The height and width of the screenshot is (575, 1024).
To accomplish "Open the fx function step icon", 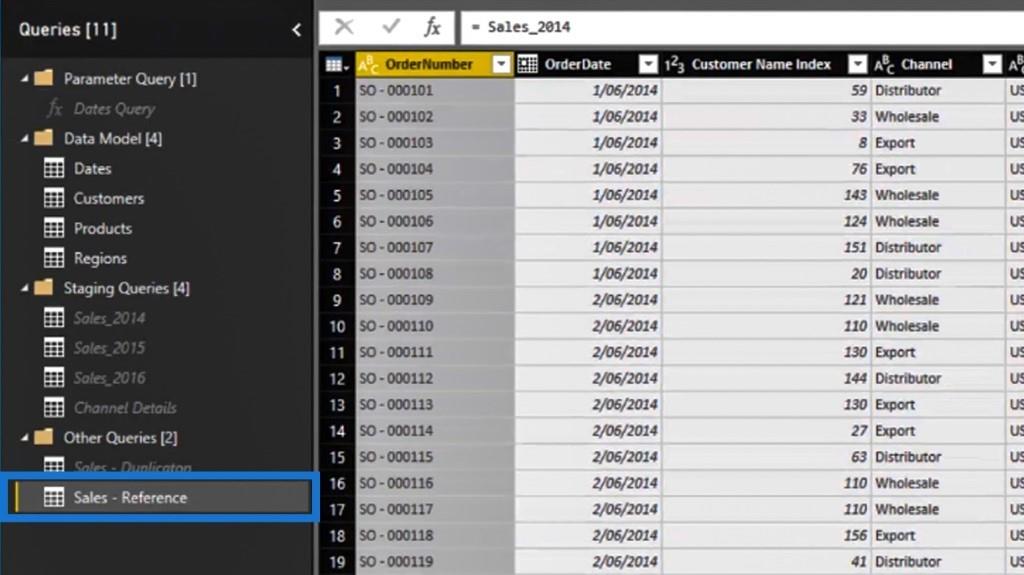I will [432, 27].
